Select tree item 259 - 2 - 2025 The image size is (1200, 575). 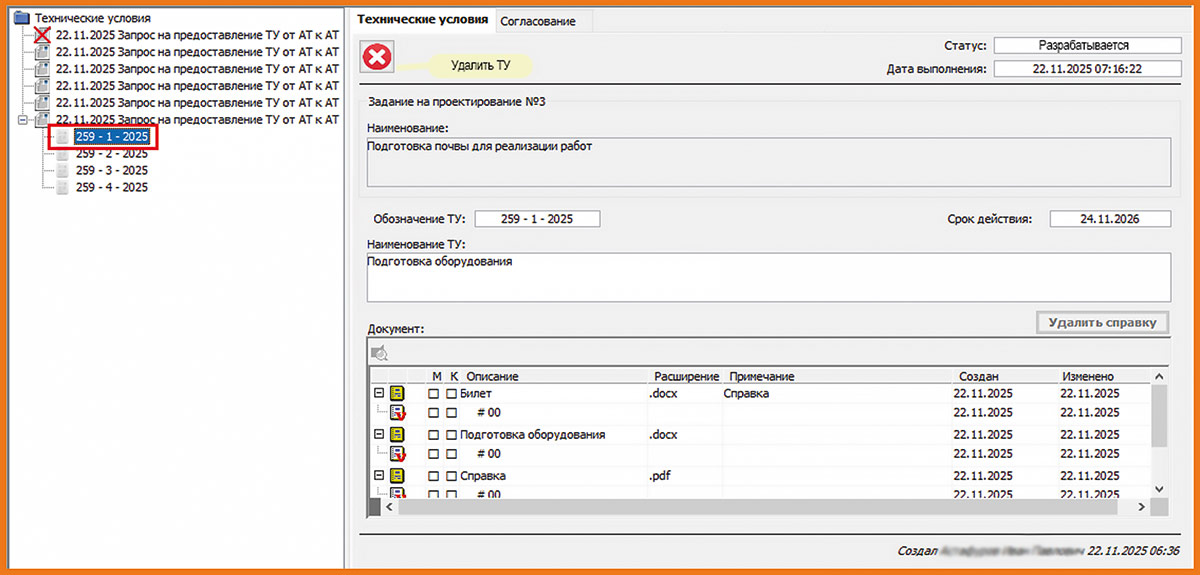pyautogui.click(x=111, y=154)
